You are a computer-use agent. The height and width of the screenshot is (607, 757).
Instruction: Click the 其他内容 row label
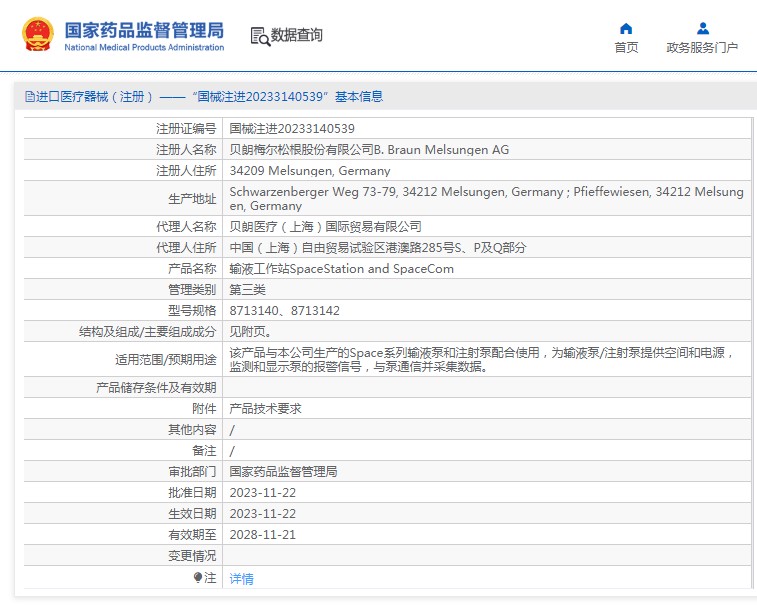192,429
